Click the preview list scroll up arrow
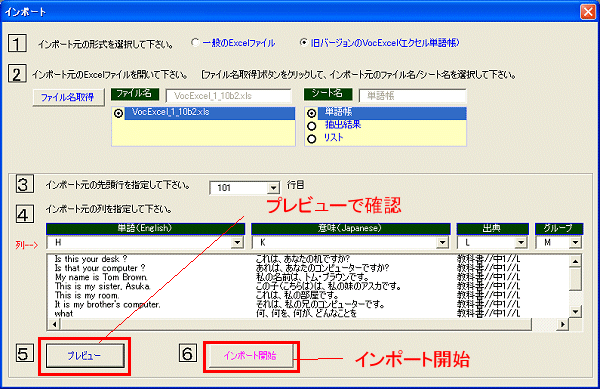 click(x=575, y=261)
